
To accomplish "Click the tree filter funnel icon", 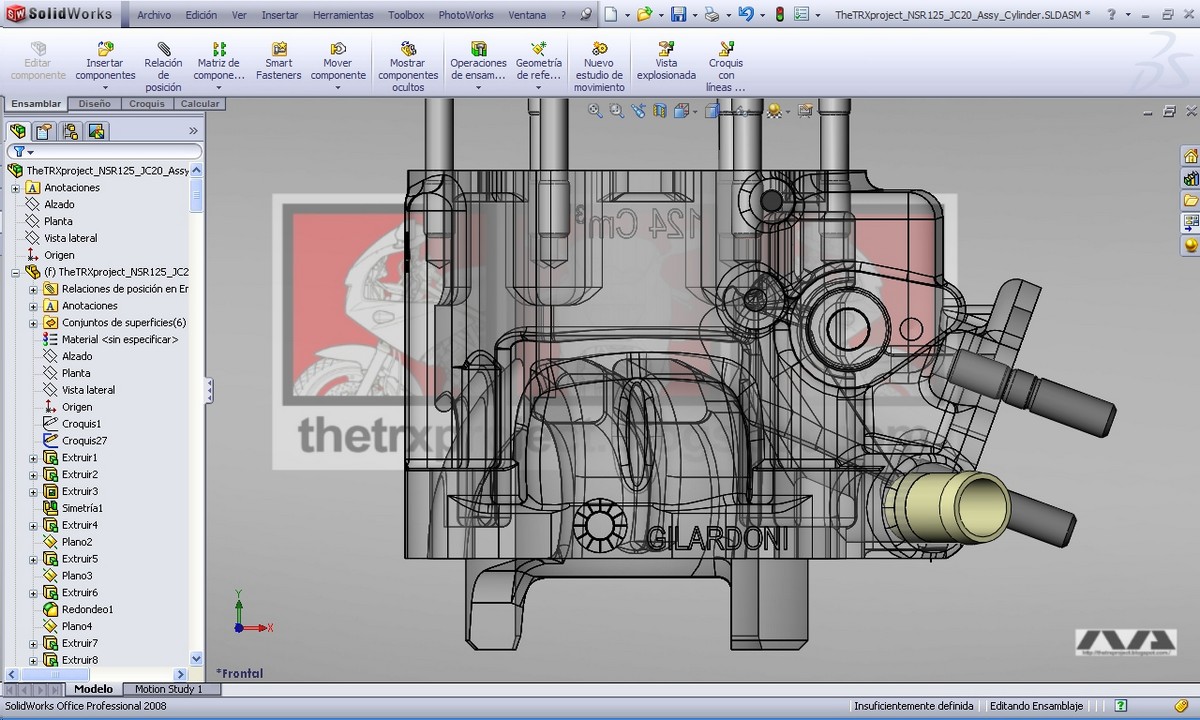I will 18,152.
